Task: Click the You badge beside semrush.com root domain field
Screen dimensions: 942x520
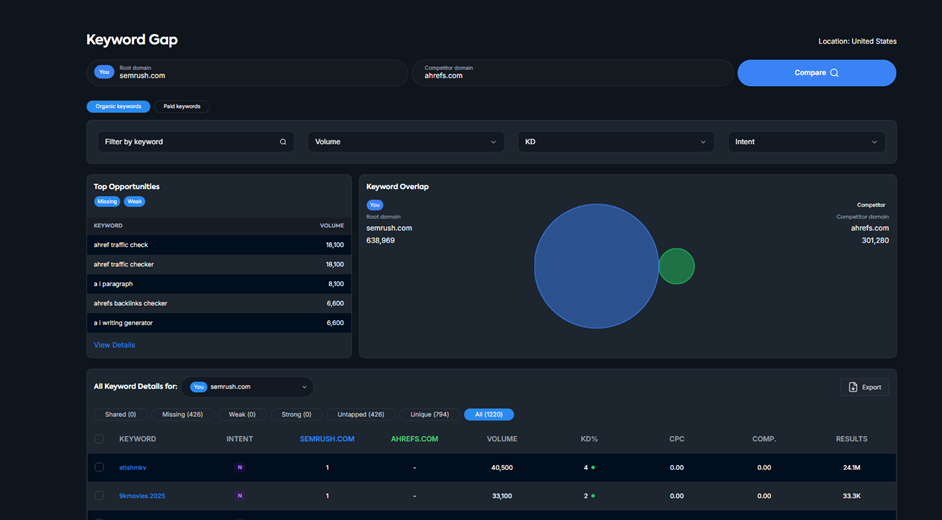Action: [x=104, y=72]
